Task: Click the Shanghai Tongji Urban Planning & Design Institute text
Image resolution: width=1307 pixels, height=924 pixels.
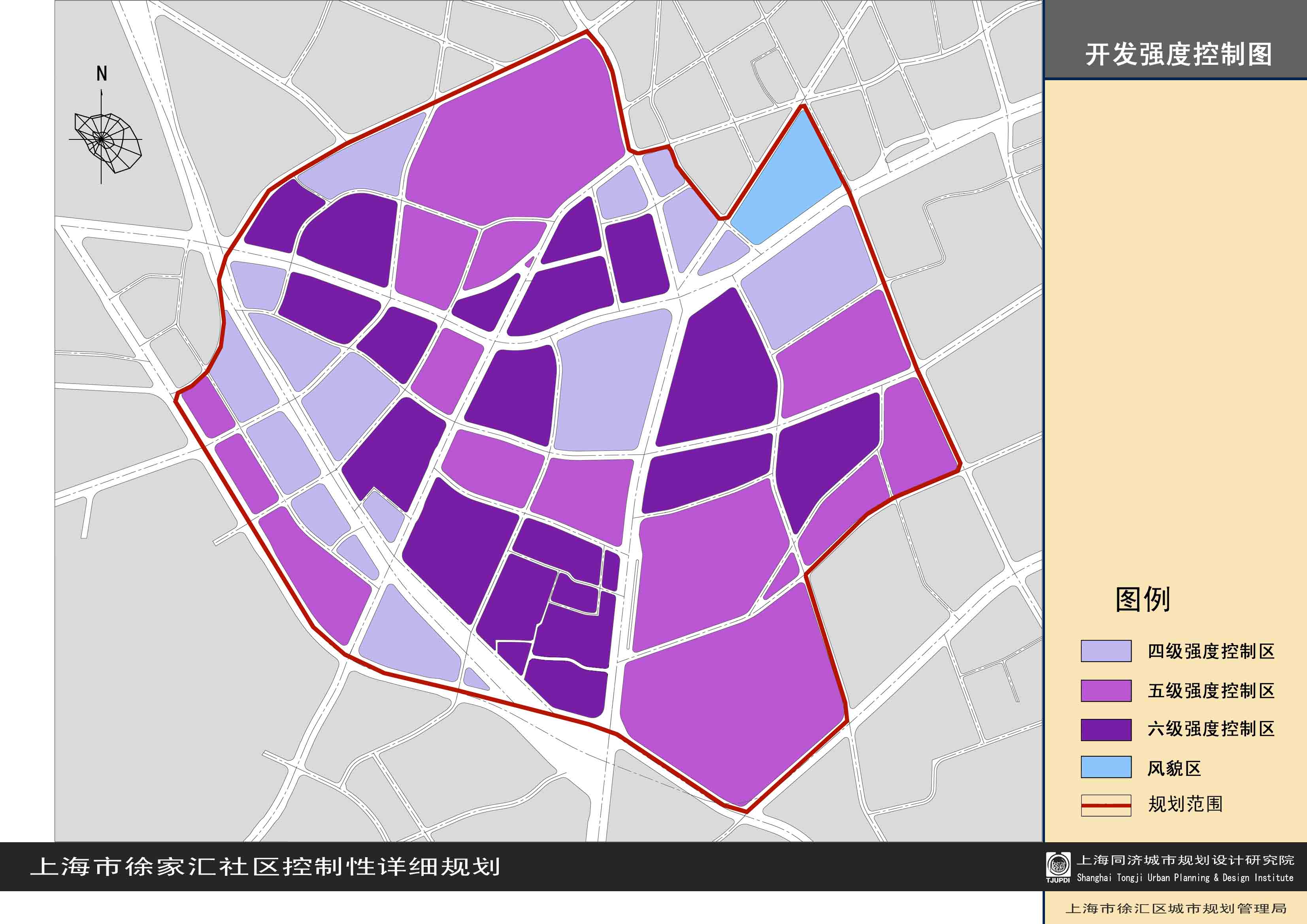Action: [x=1184, y=877]
